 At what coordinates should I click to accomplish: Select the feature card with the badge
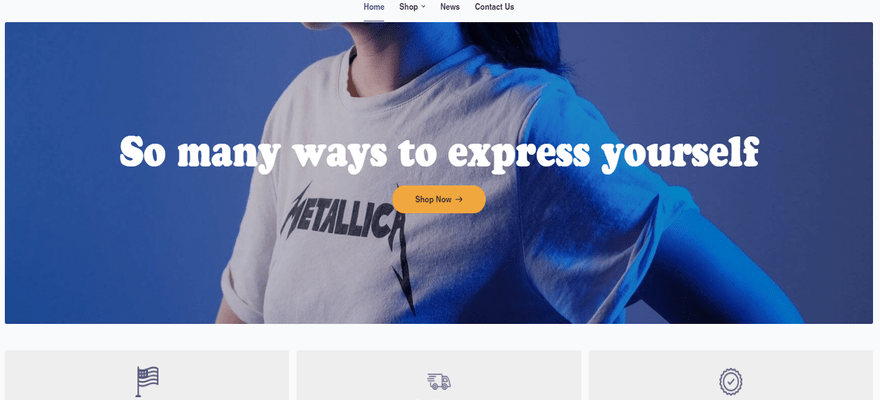[731, 375]
